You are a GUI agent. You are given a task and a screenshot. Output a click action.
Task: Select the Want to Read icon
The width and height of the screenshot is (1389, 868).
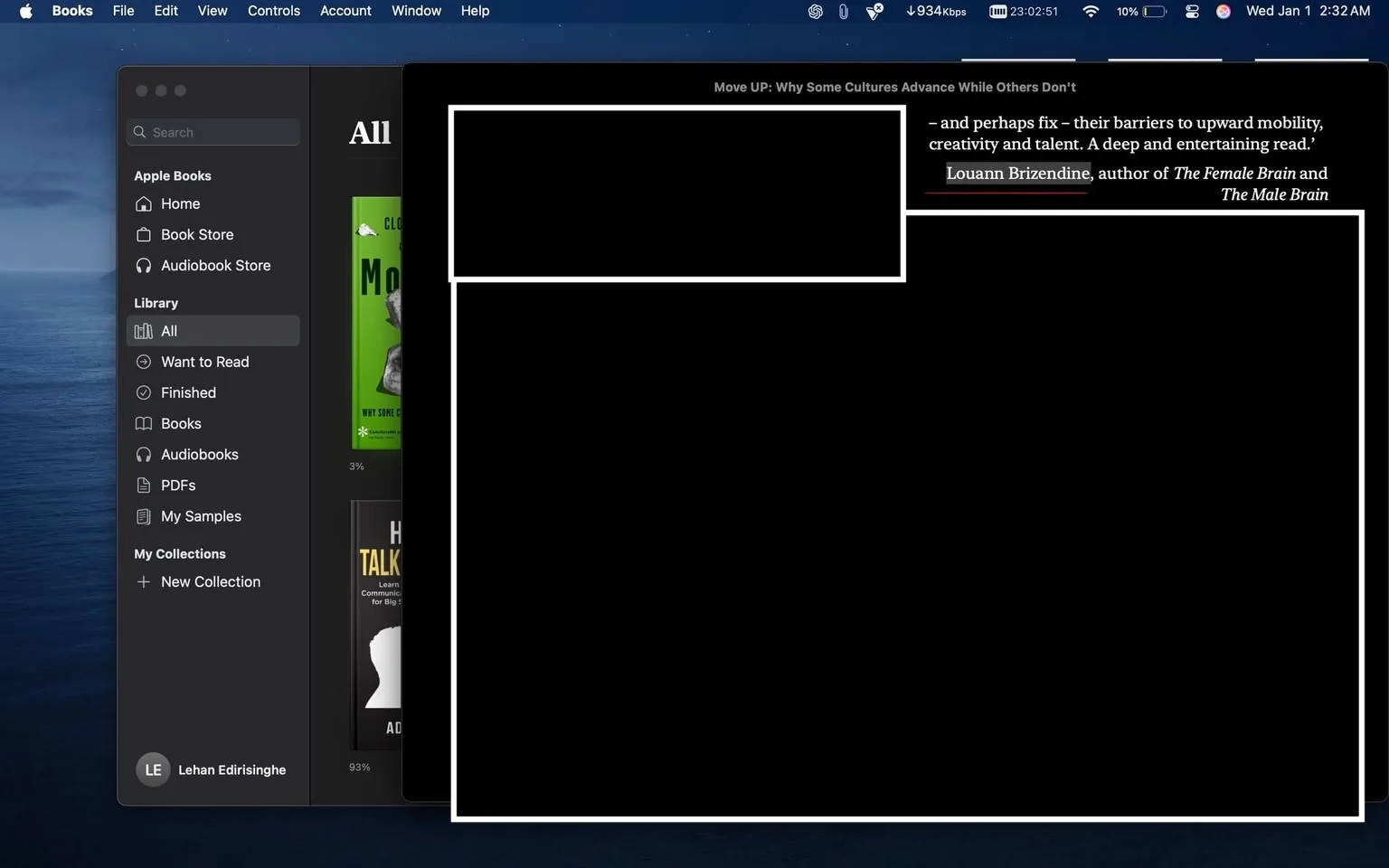pos(143,362)
